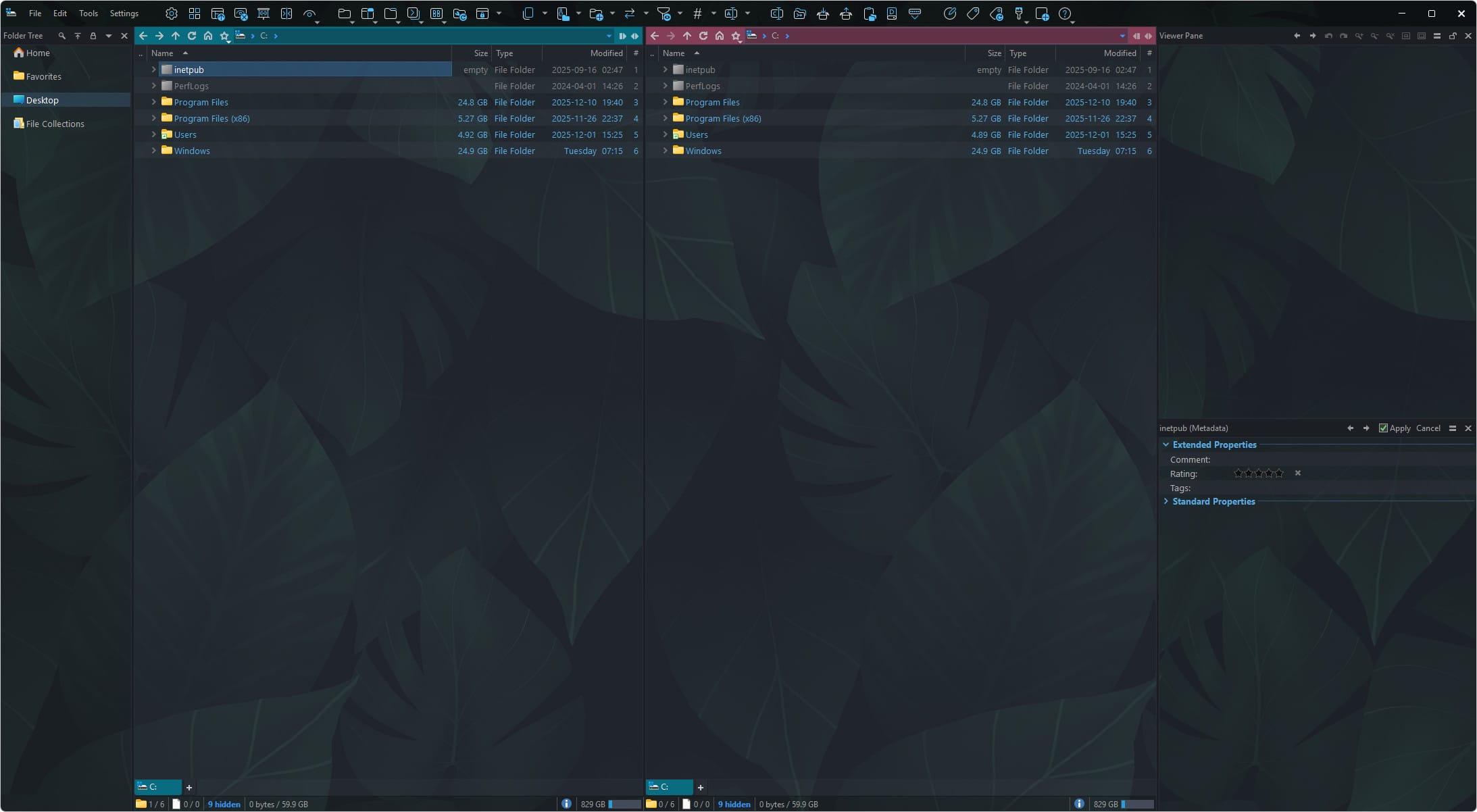Open the Tools menu
The width and height of the screenshot is (1477, 812).
[88, 14]
